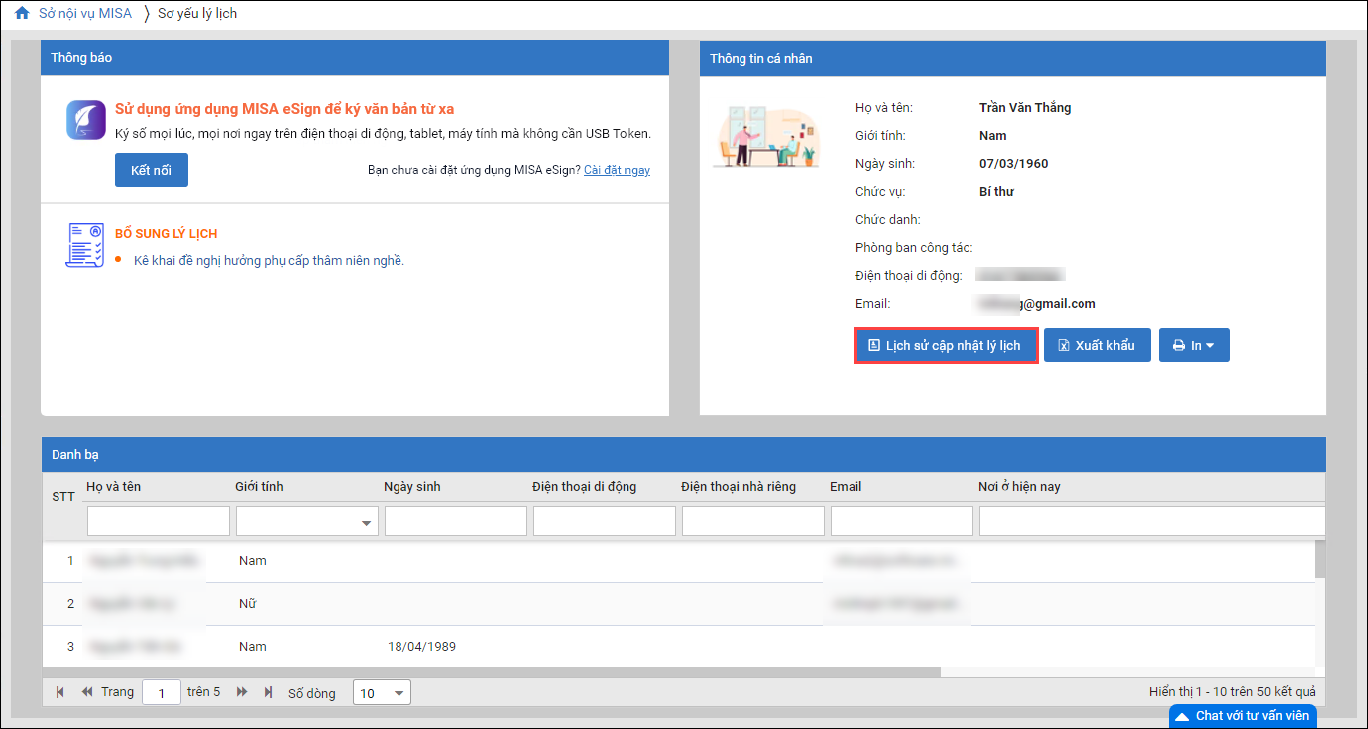Go to next page of contacts
Viewport: 1368px width, 729px height.
[x=242, y=692]
